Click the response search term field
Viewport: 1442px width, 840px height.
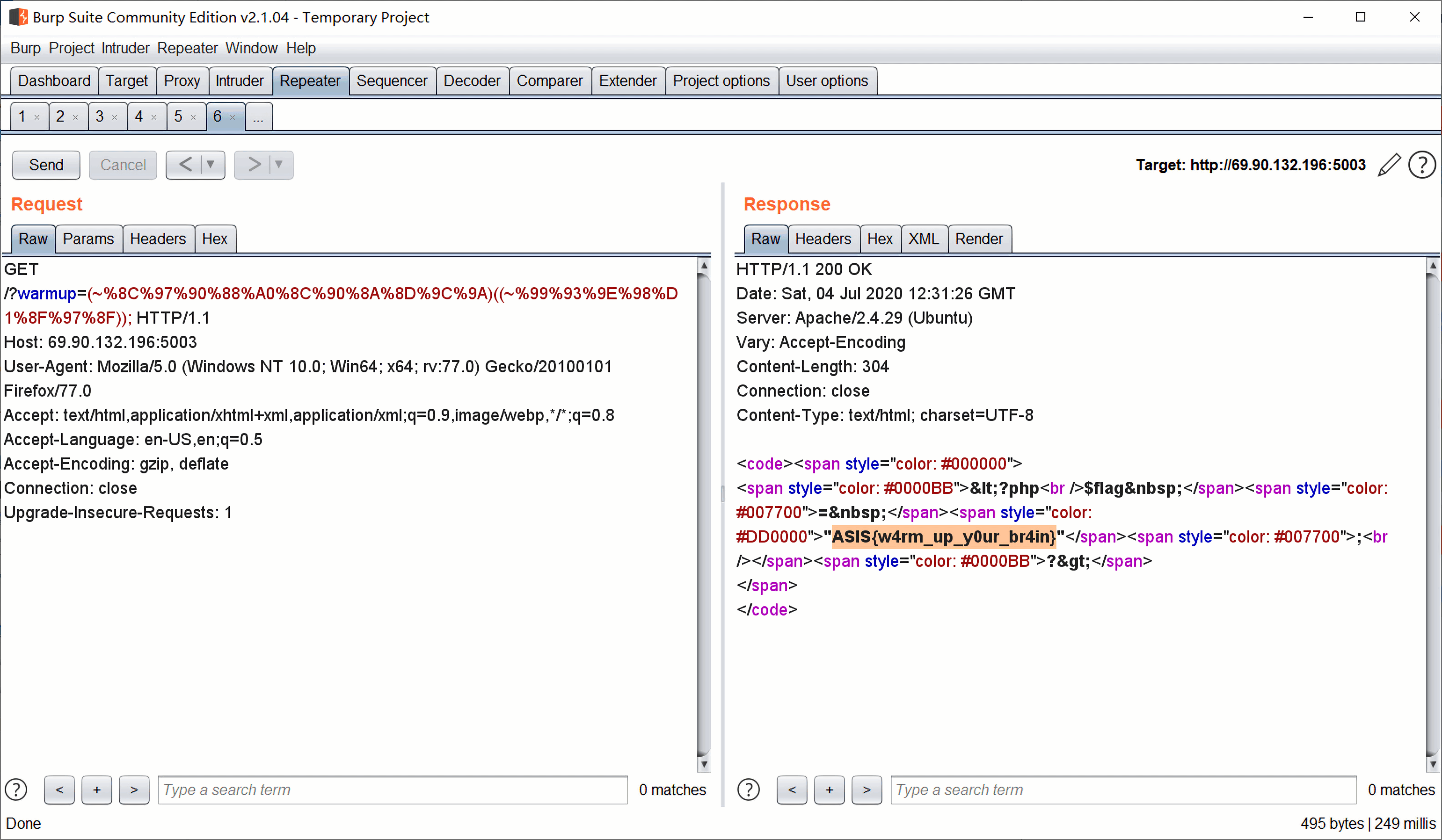1123,789
